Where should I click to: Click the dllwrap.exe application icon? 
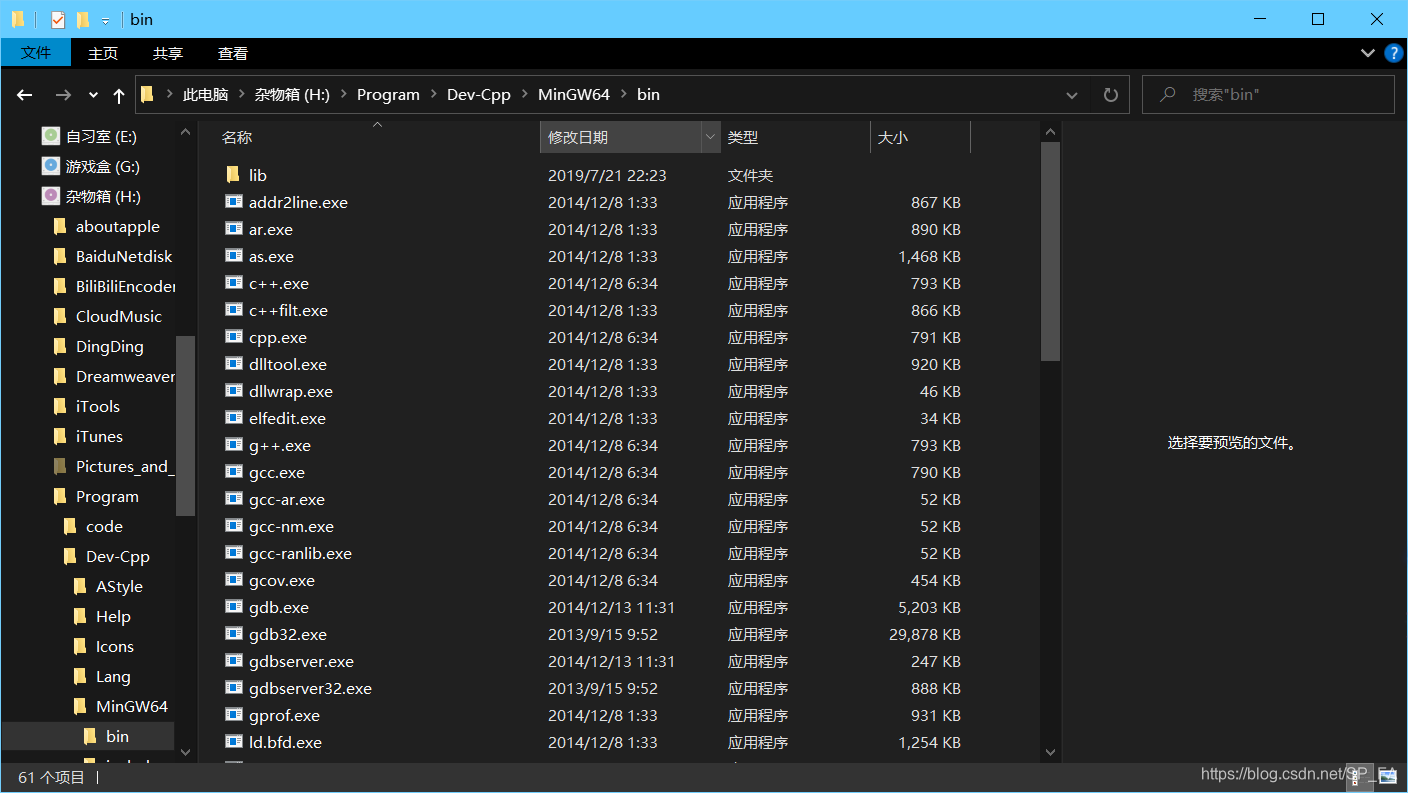pyautogui.click(x=233, y=391)
